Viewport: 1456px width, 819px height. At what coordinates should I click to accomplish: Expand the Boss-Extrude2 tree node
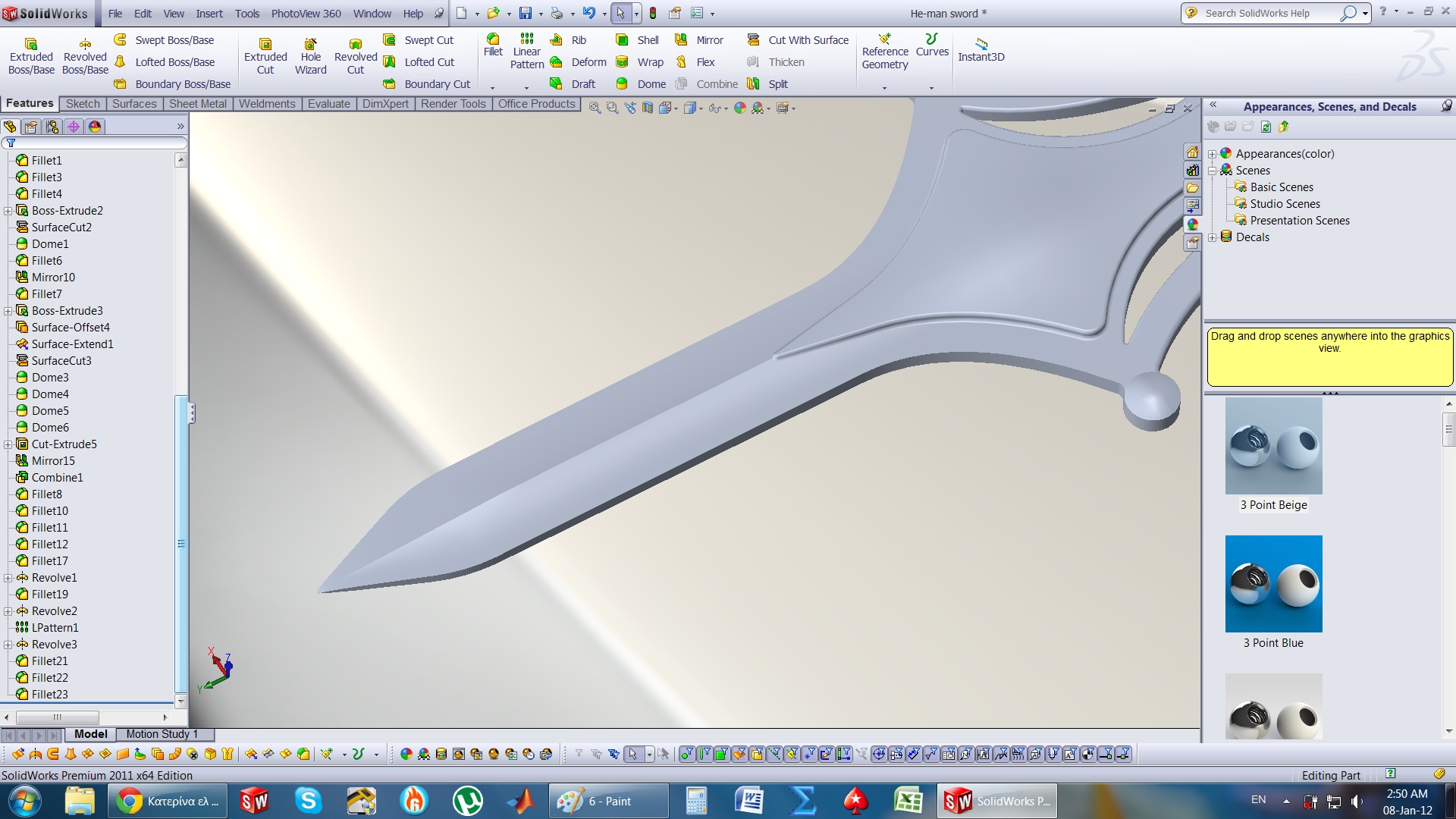click(x=8, y=211)
